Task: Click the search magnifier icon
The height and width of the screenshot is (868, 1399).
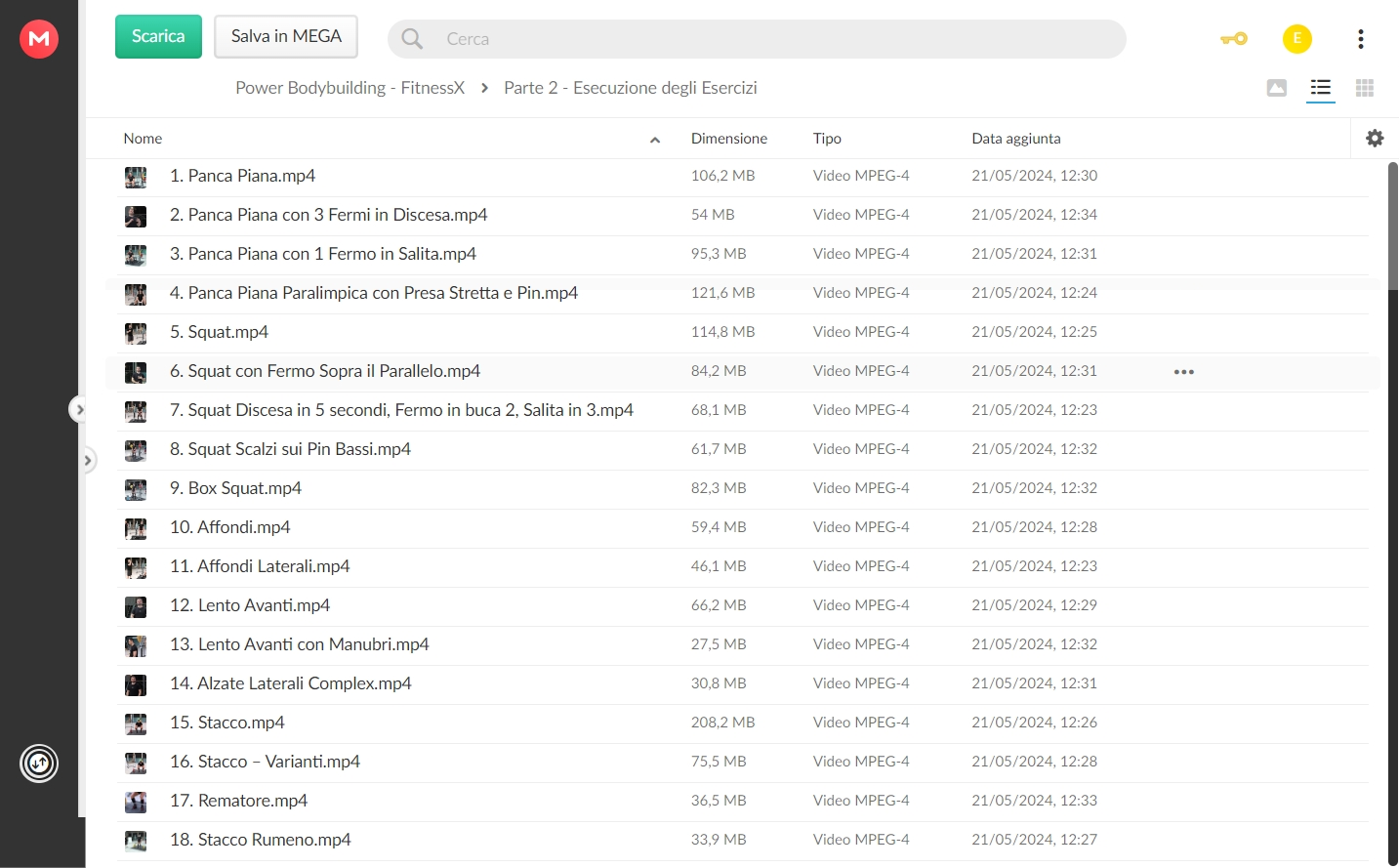Action: coord(412,39)
